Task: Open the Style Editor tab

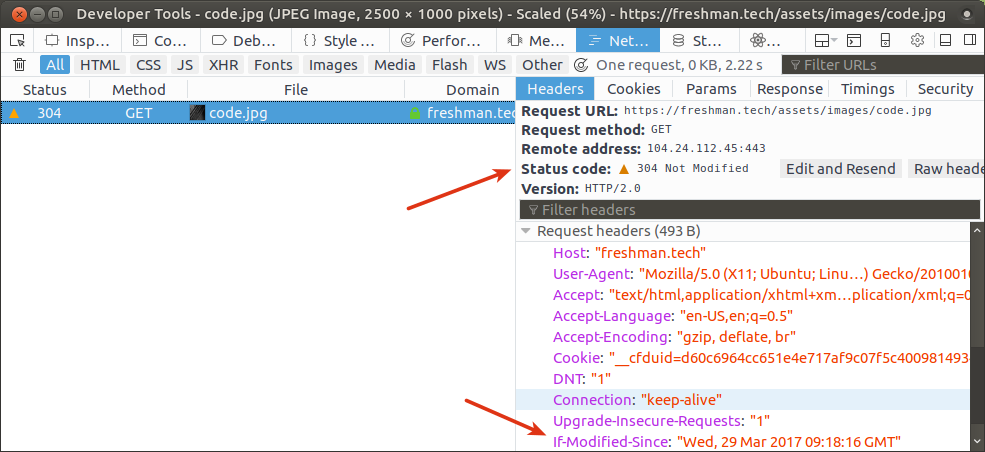Action: coord(339,41)
